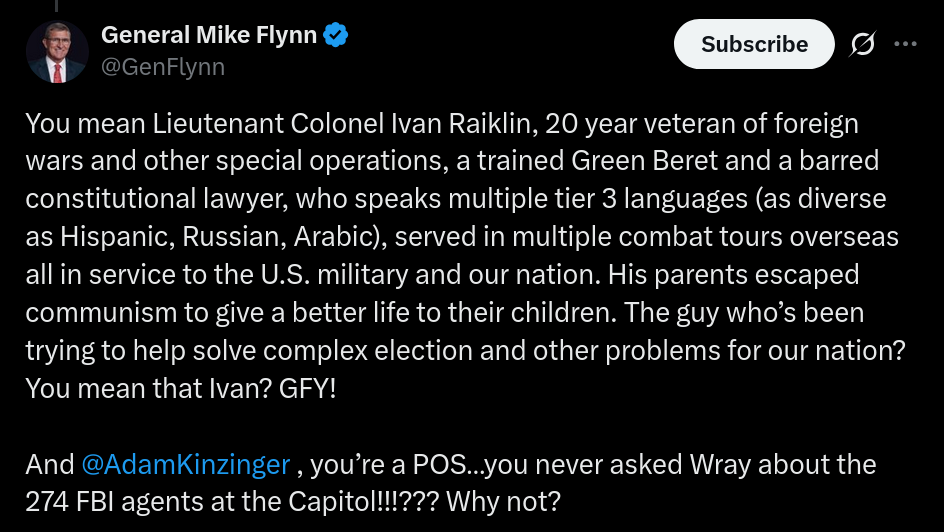Click General Mike Flynn's profile avatar
This screenshot has height=532, width=944.
coord(58,51)
